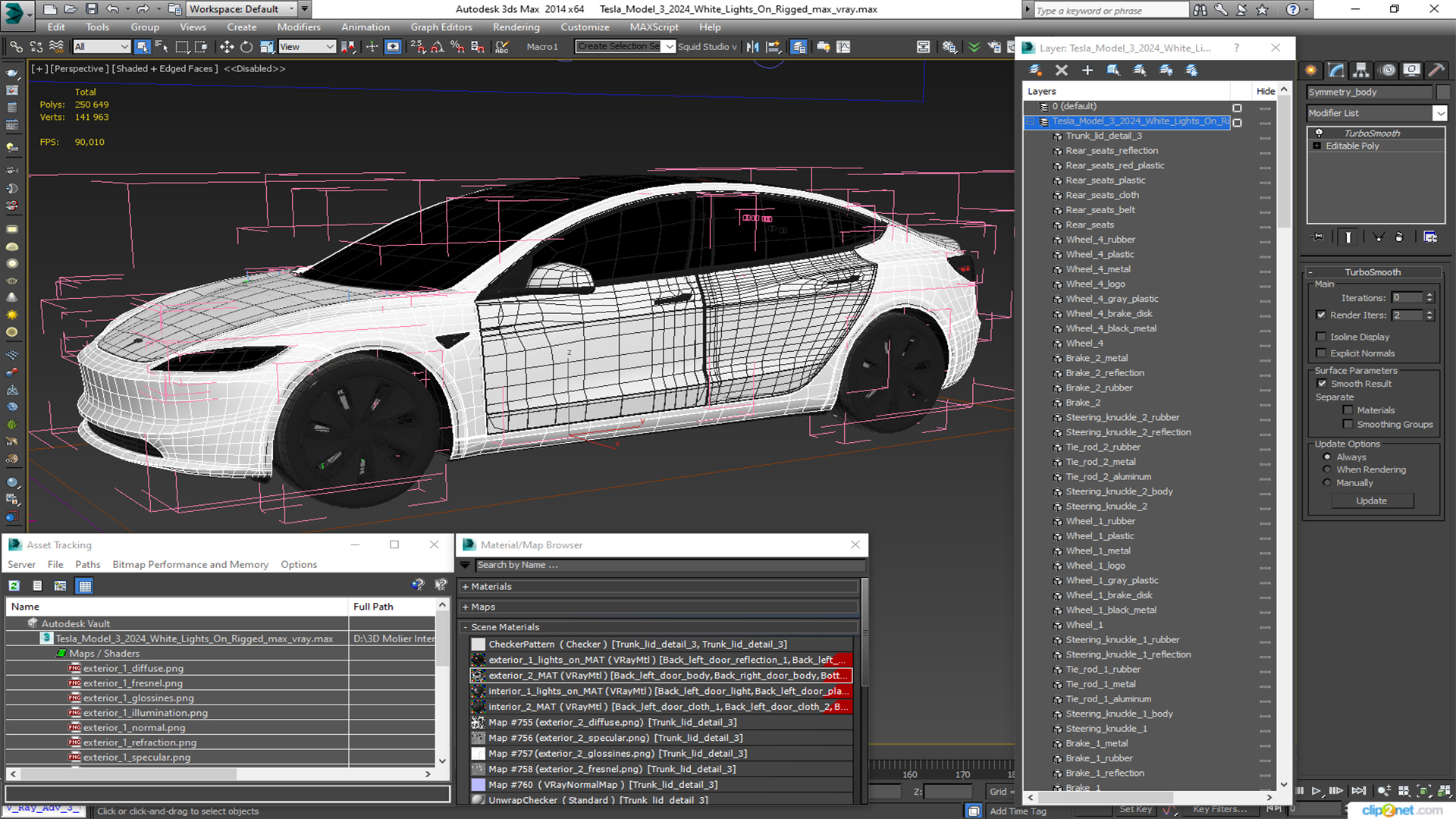Screen dimensions: 1456x819
Task: Click the Refresh icon in Asset Tracking
Action: pos(14,585)
